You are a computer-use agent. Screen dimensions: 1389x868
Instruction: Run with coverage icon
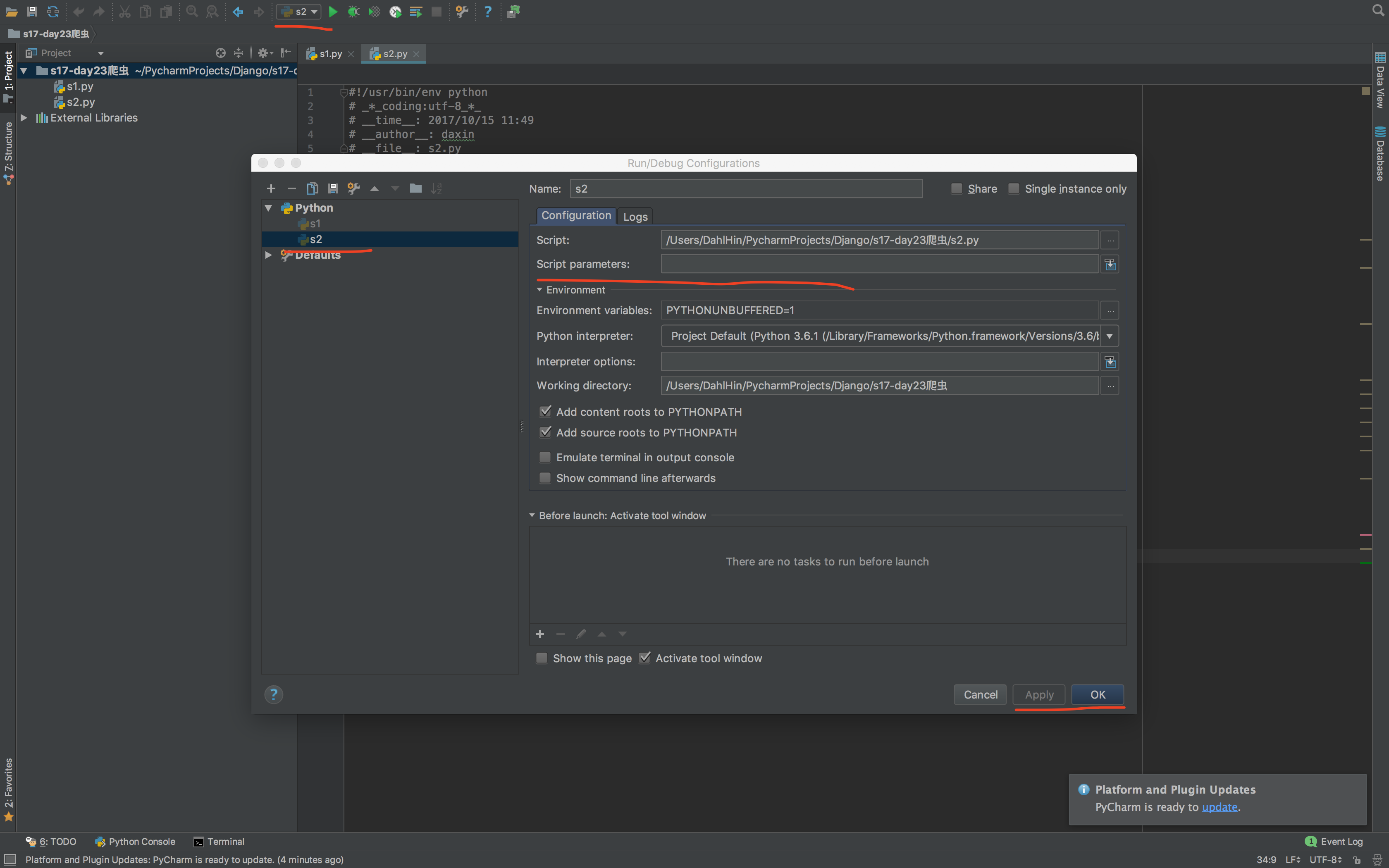click(374, 12)
